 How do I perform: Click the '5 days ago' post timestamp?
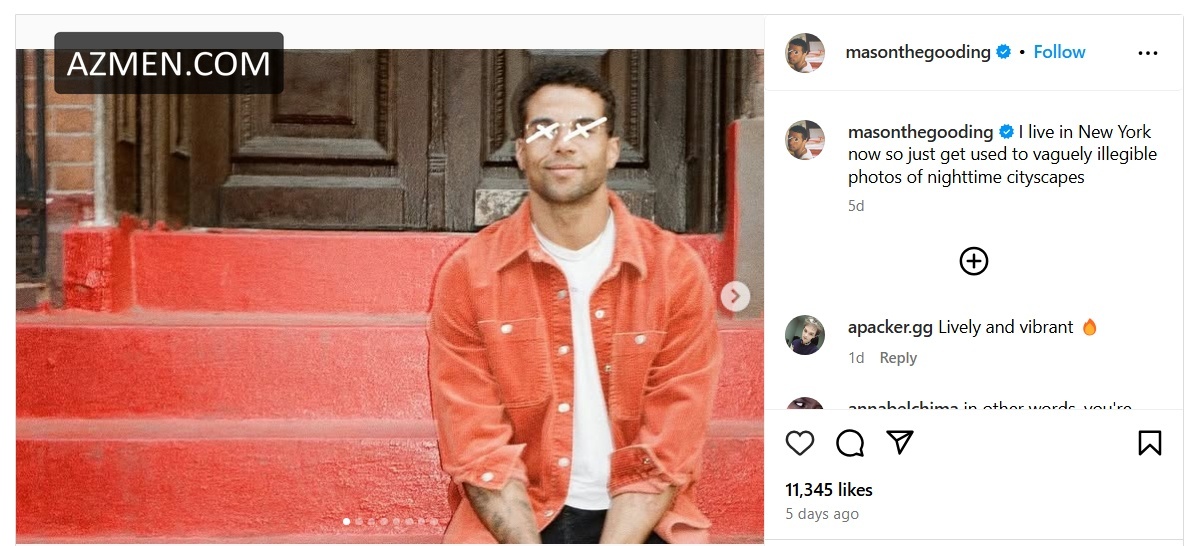[822, 514]
